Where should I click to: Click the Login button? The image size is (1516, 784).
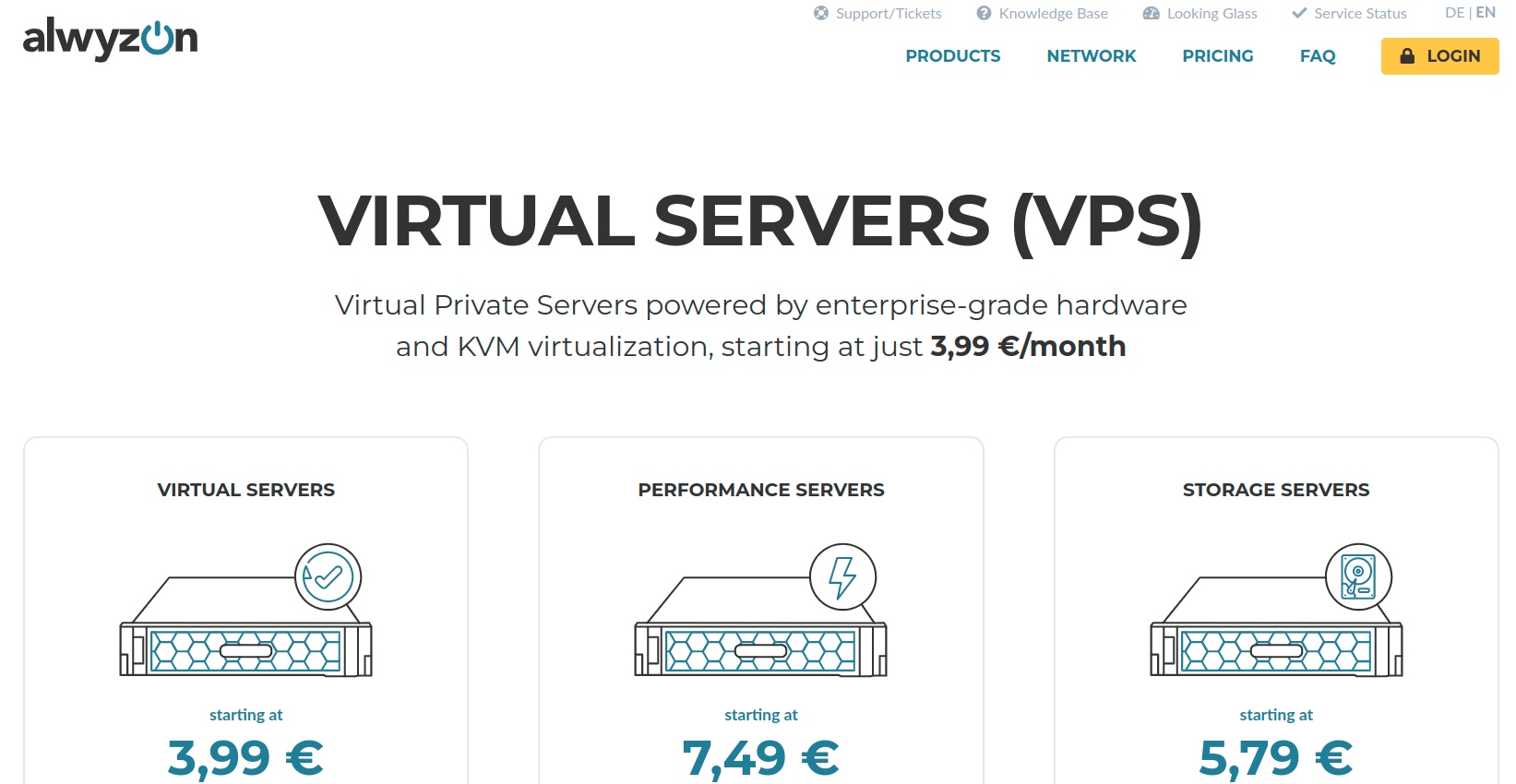(x=1440, y=56)
